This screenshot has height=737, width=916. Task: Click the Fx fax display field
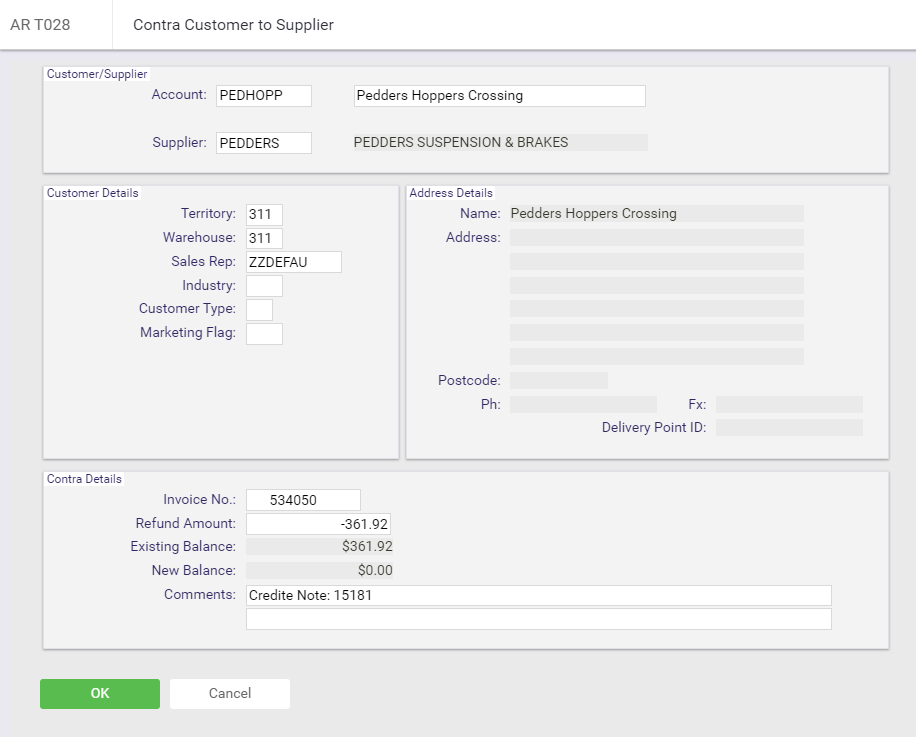789,404
